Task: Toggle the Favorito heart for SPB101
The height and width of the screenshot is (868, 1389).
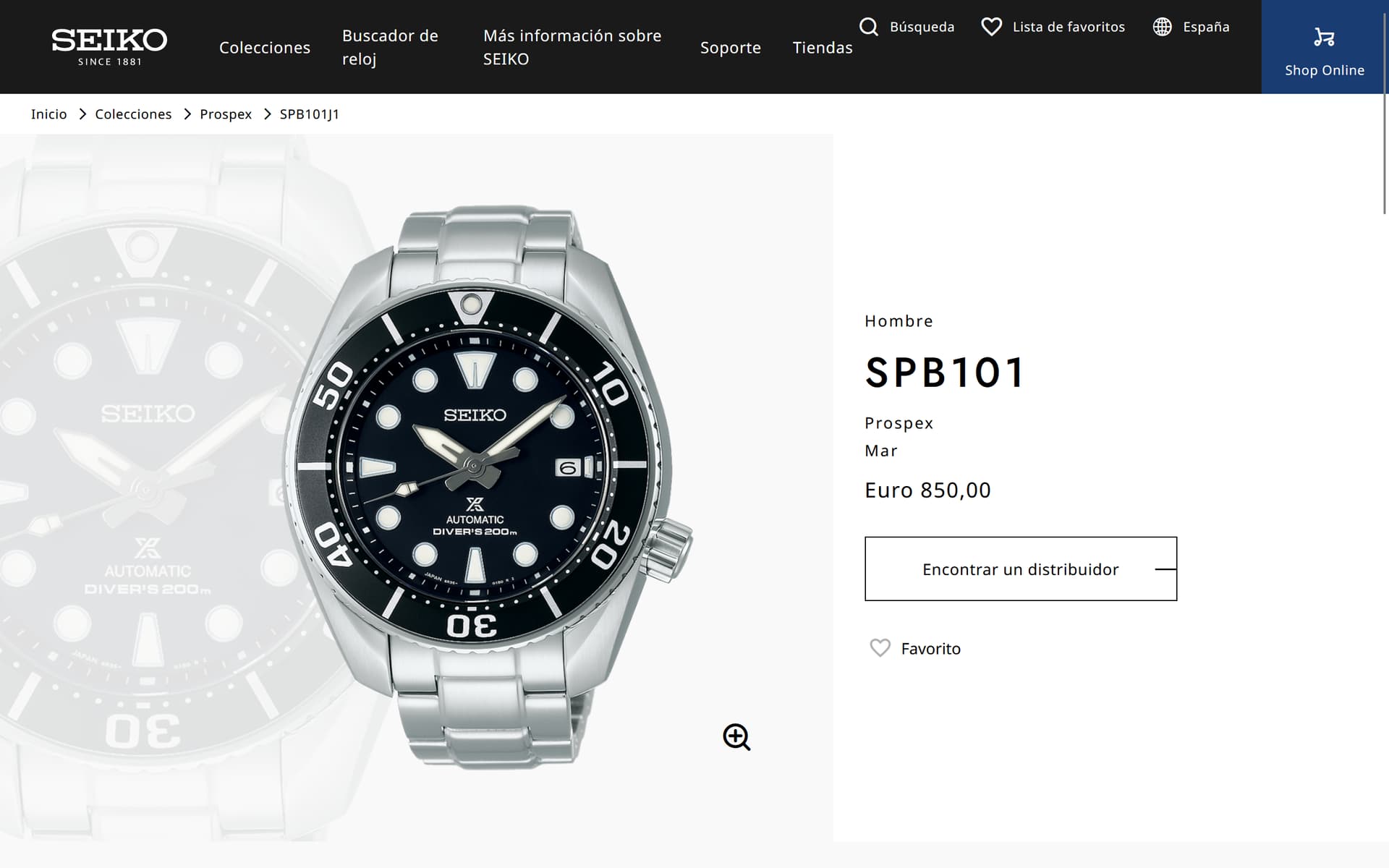Action: 880,648
